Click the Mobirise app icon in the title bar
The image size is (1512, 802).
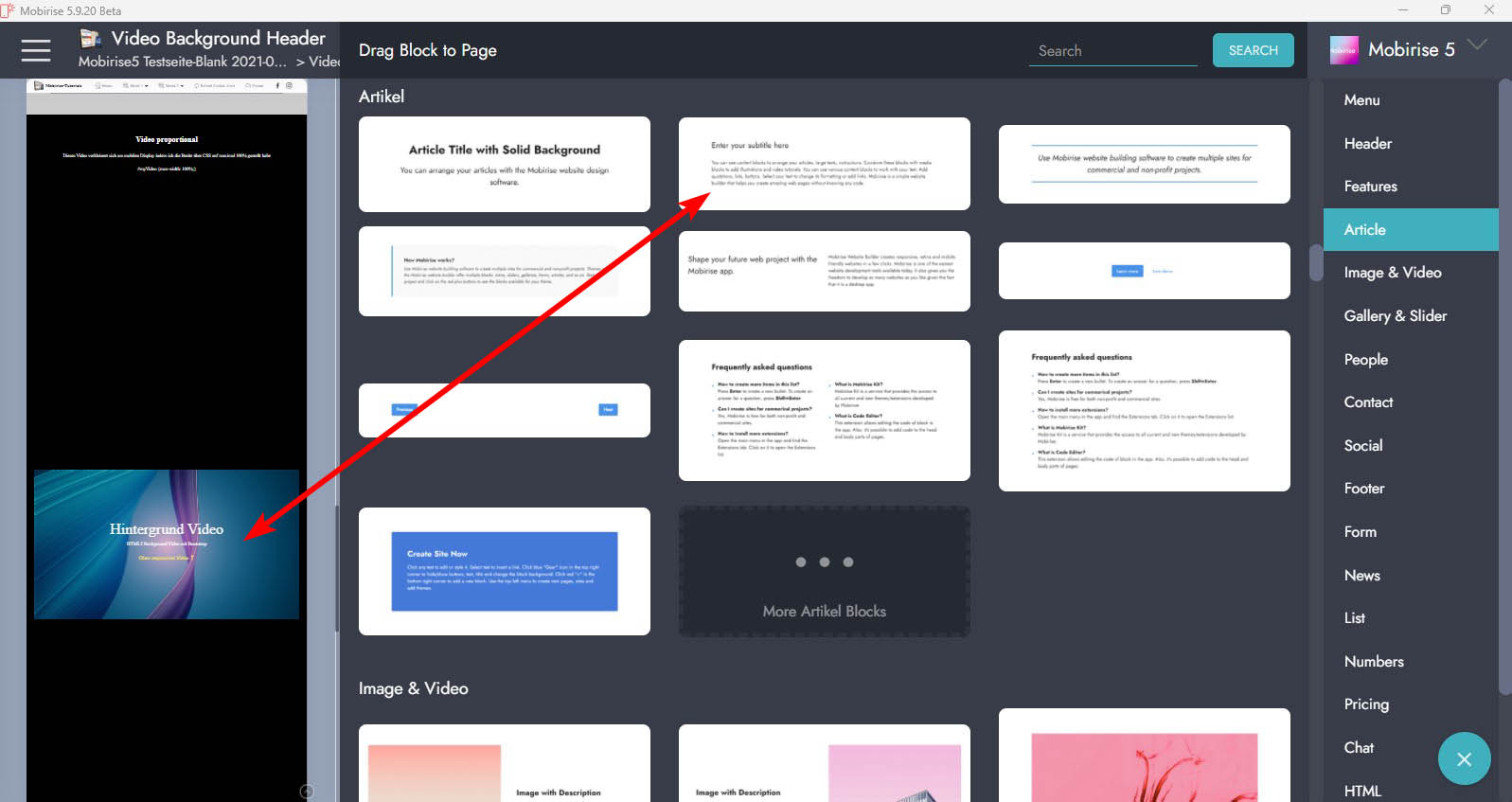point(8,10)
